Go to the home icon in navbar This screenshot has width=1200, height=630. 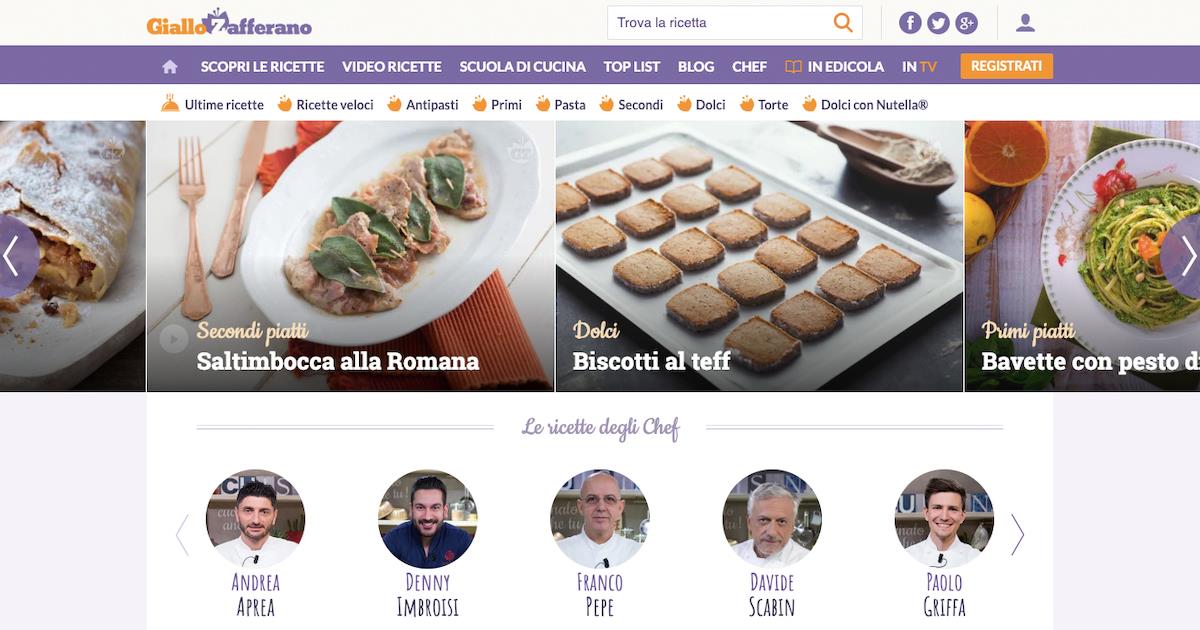click(x=170, y=67)
